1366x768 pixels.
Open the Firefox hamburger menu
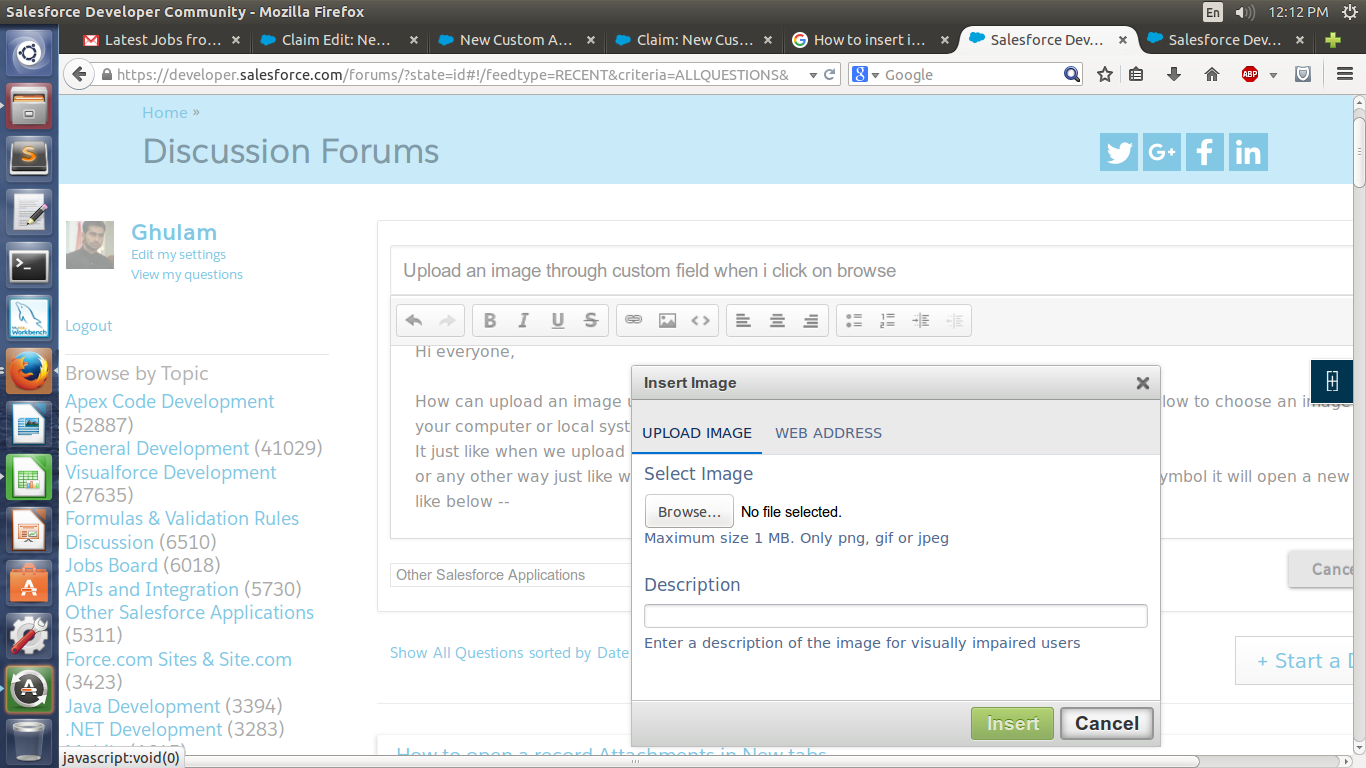coord(1345,75)
